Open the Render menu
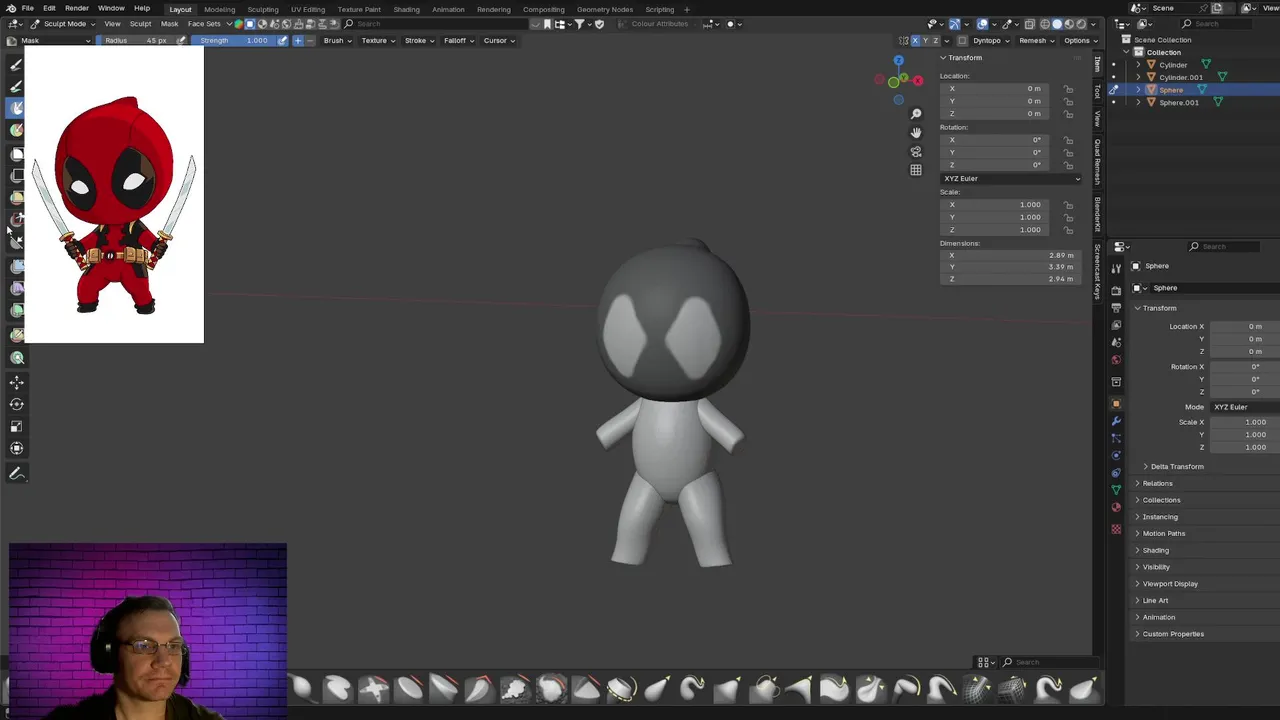This screenshot has width=1280, height=720. [x=77, y=8]
